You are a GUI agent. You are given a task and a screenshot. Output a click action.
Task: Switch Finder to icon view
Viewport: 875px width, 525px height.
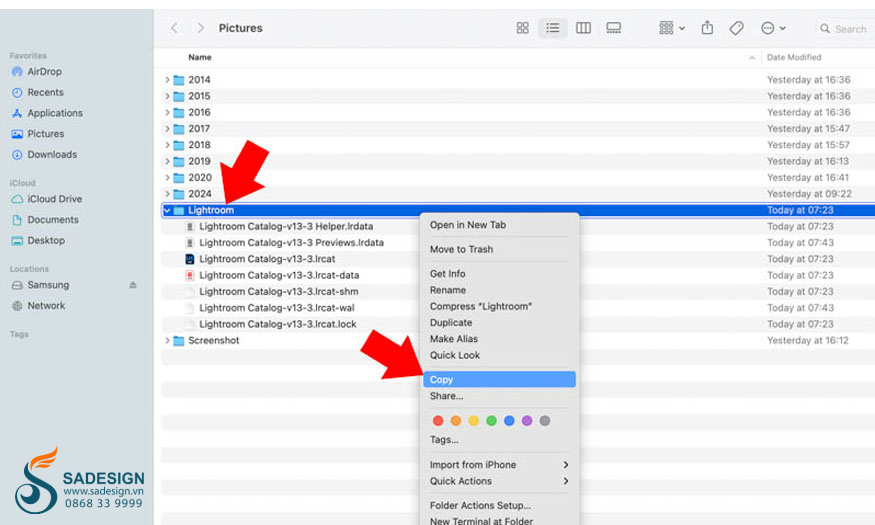[522, 28]
